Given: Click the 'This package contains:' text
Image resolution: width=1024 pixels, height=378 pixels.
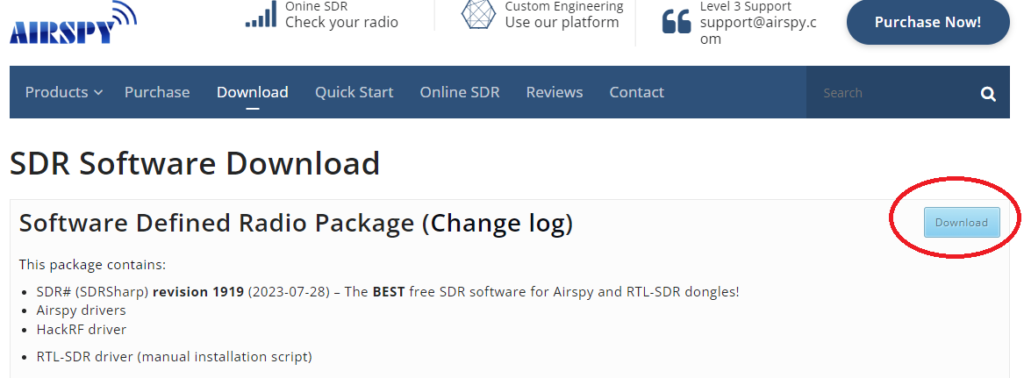Looking at the screenshot, I should tap(92, 264).
